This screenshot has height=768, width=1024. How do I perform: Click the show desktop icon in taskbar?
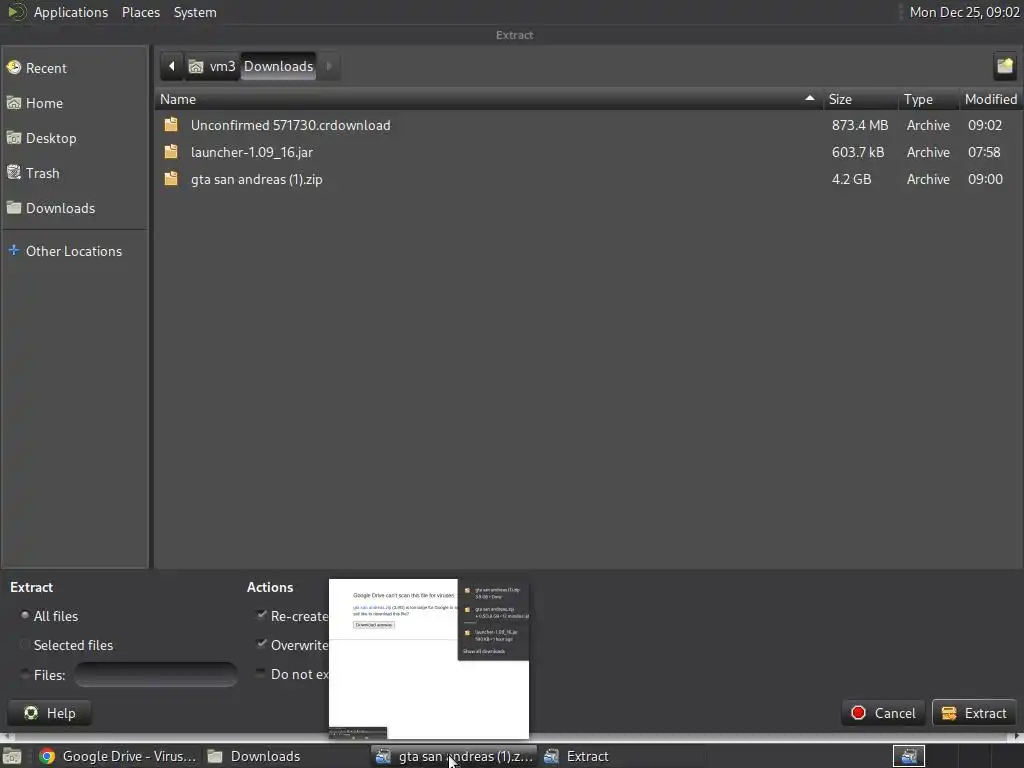[12, 756]
